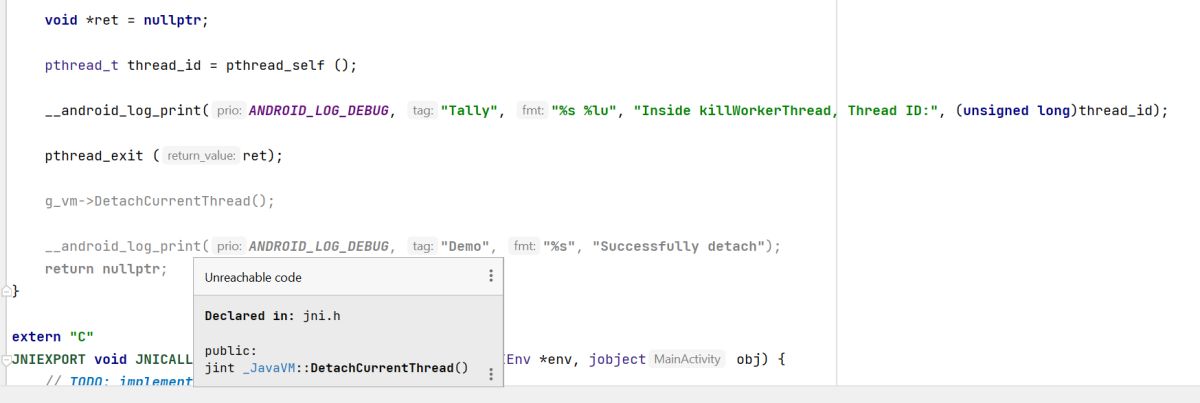Click the pthread_self function call

(x=276, y=66)
